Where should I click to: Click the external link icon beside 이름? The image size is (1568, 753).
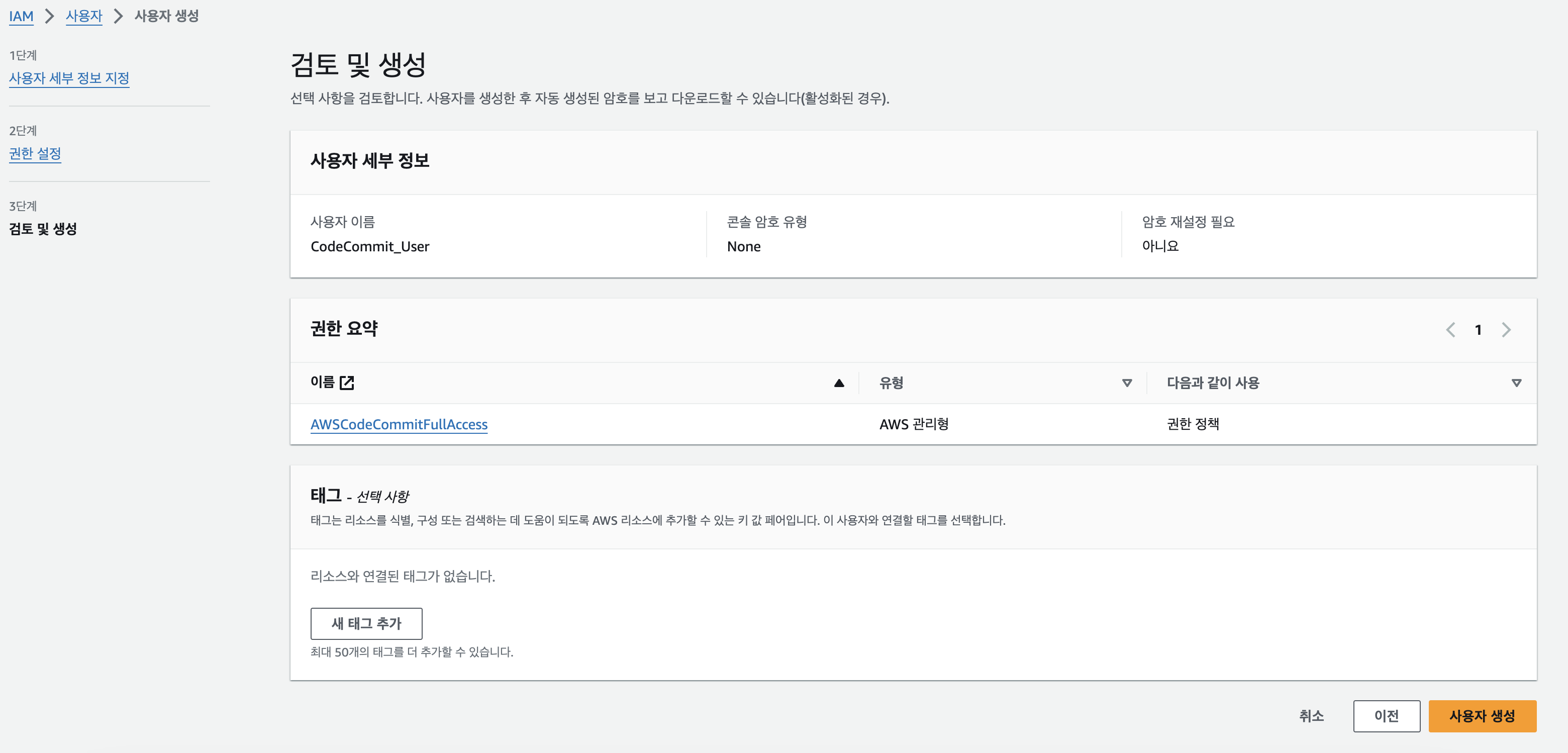(347, 383)
